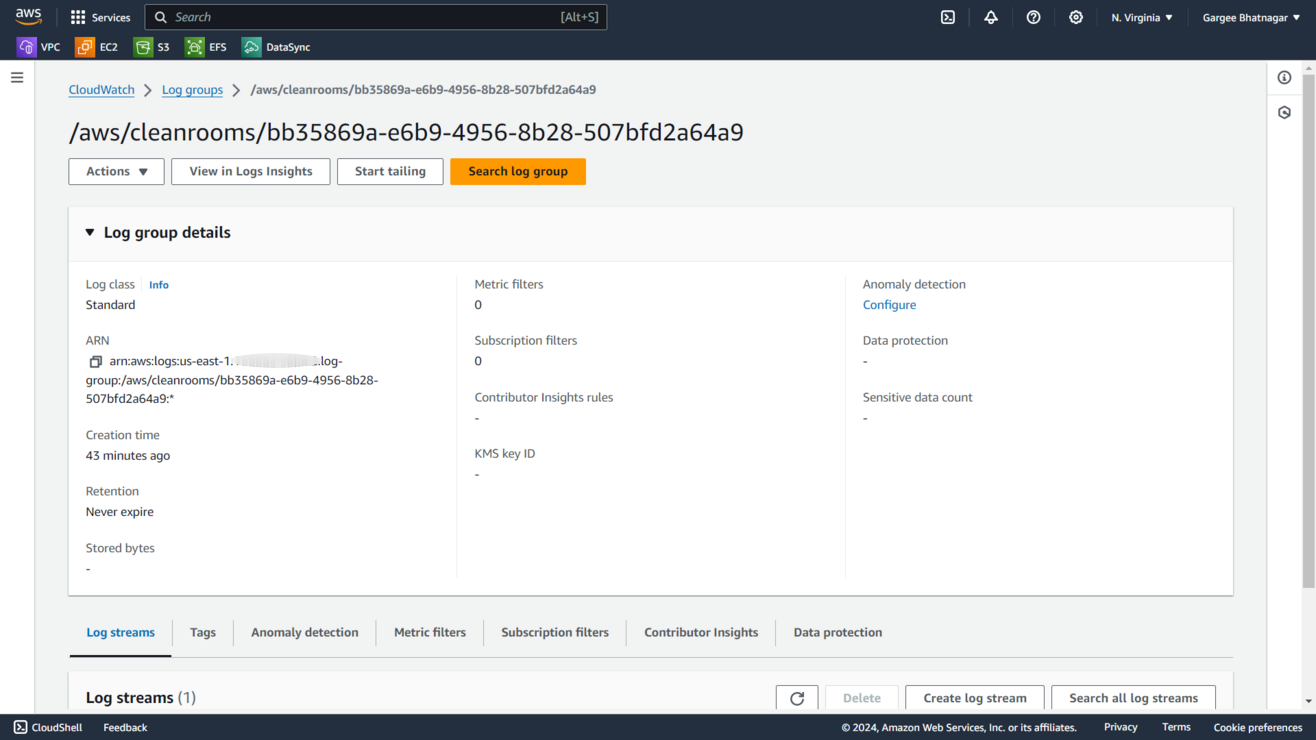Expand the hamburger navigation menu
1316x740 pixels.
click(x=17, y=77)
